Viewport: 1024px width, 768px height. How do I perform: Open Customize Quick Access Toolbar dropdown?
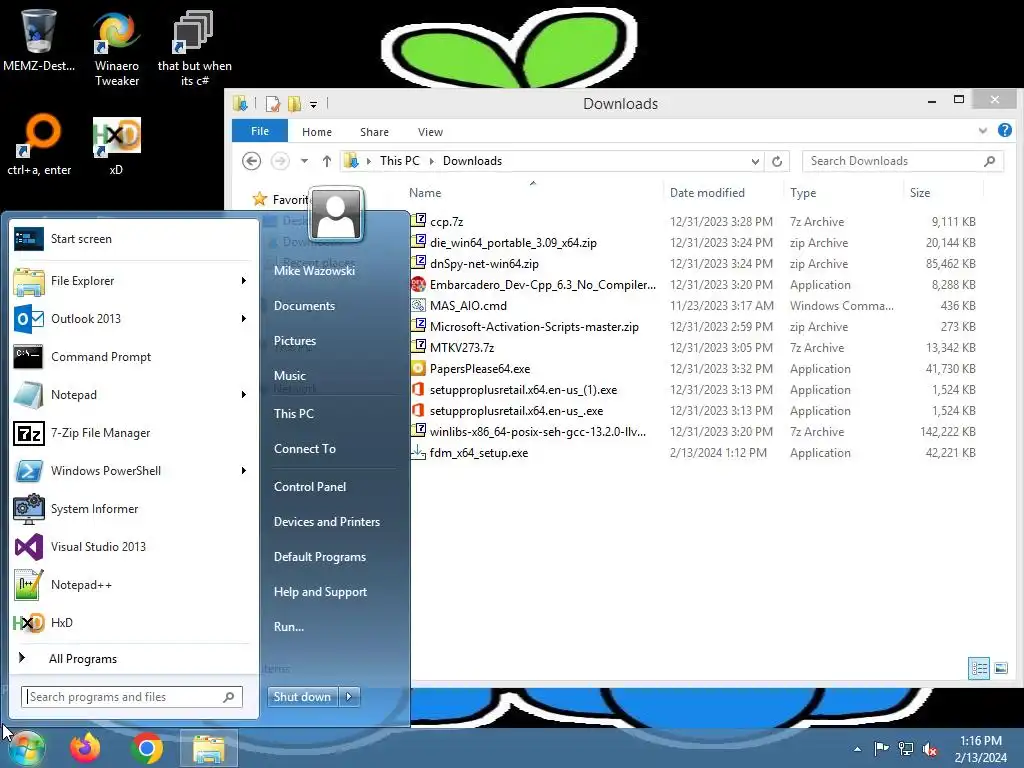[x=313, y=104]
